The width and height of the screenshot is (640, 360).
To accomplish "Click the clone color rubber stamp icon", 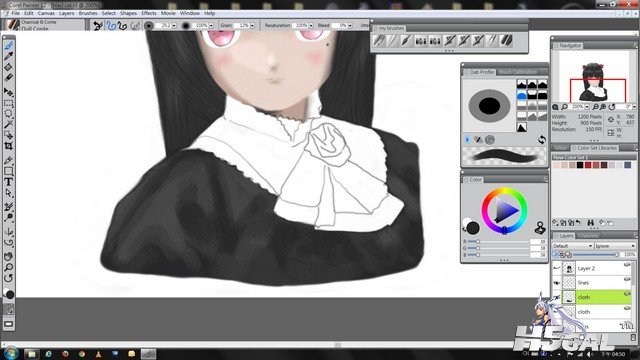I will (x=540, y=228).
